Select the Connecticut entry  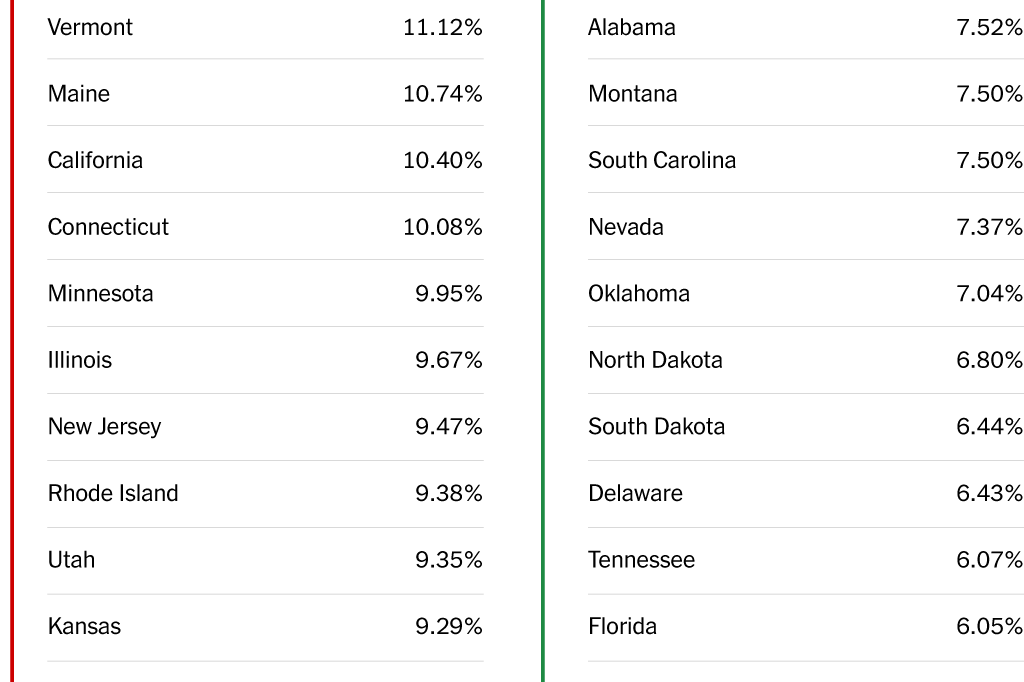coord(108,227)
